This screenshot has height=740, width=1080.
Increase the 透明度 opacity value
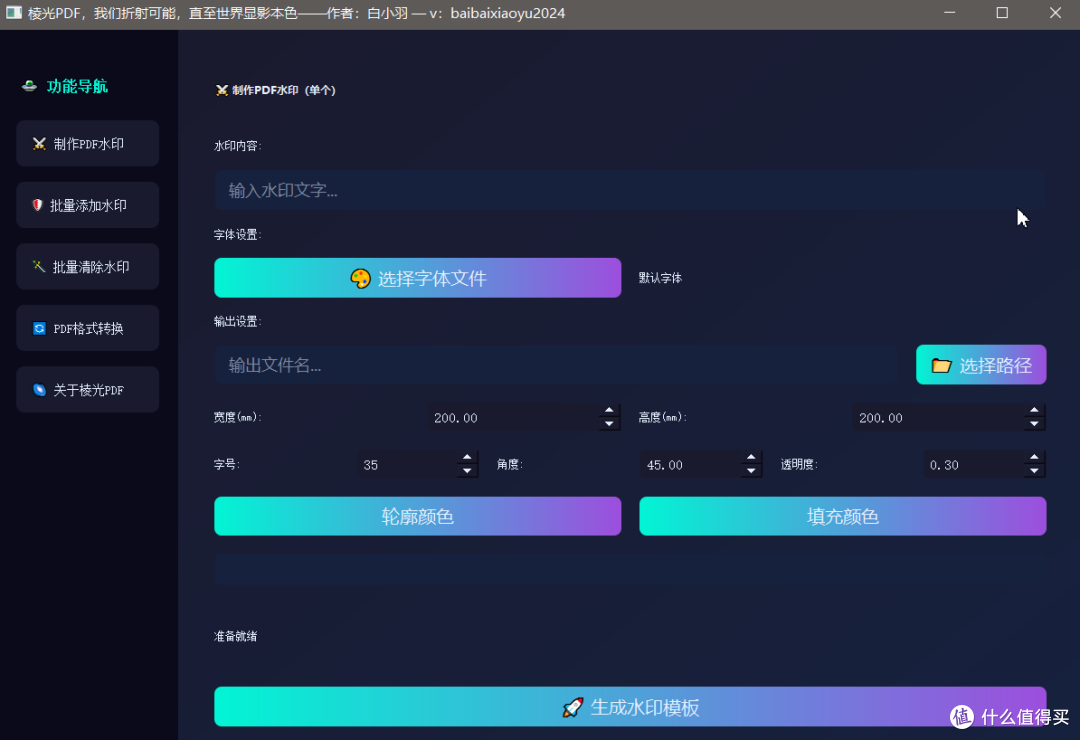point(1034,458)
